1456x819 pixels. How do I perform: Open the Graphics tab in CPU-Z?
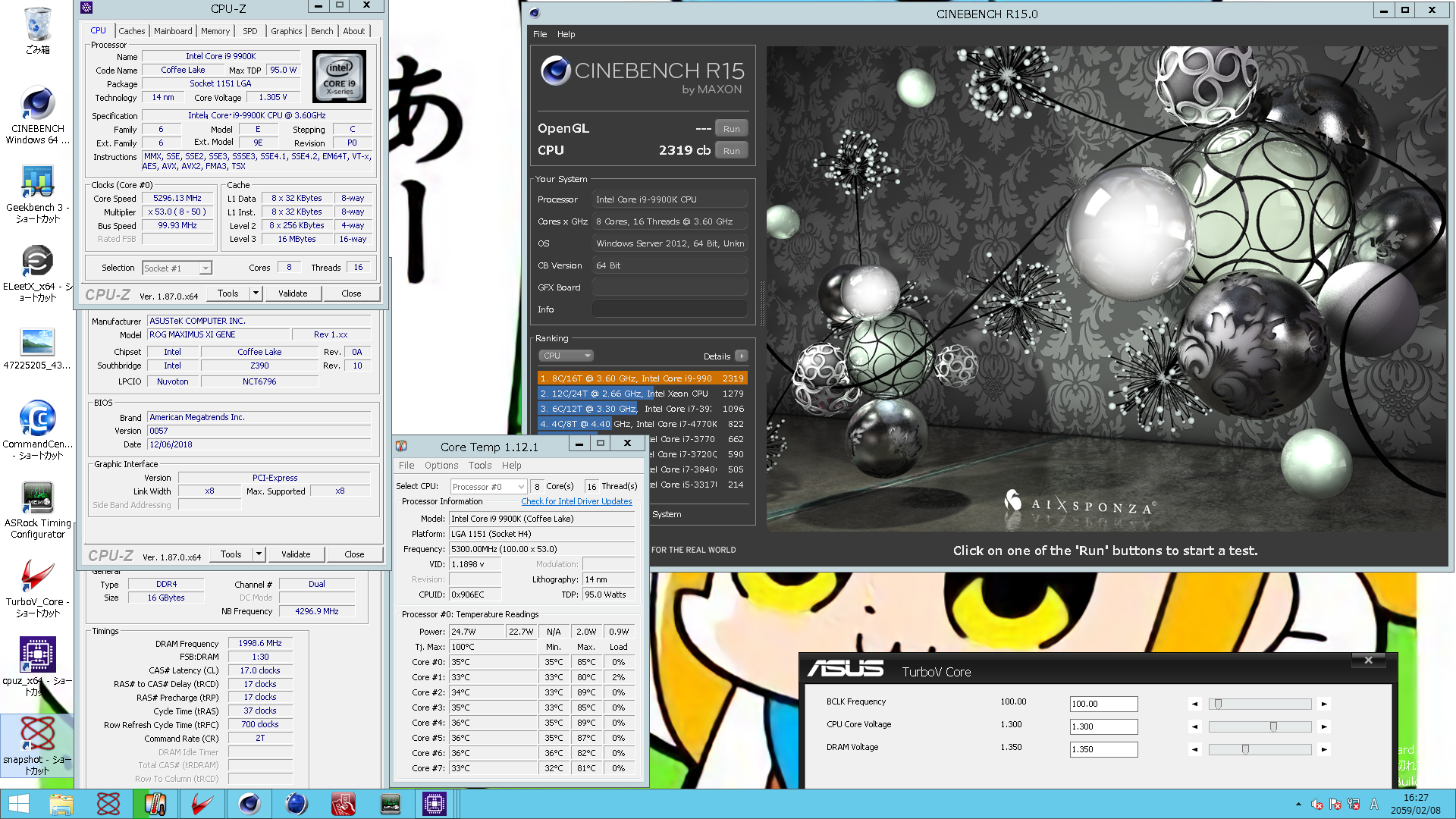pyautogui.click(x=287, y=31)
